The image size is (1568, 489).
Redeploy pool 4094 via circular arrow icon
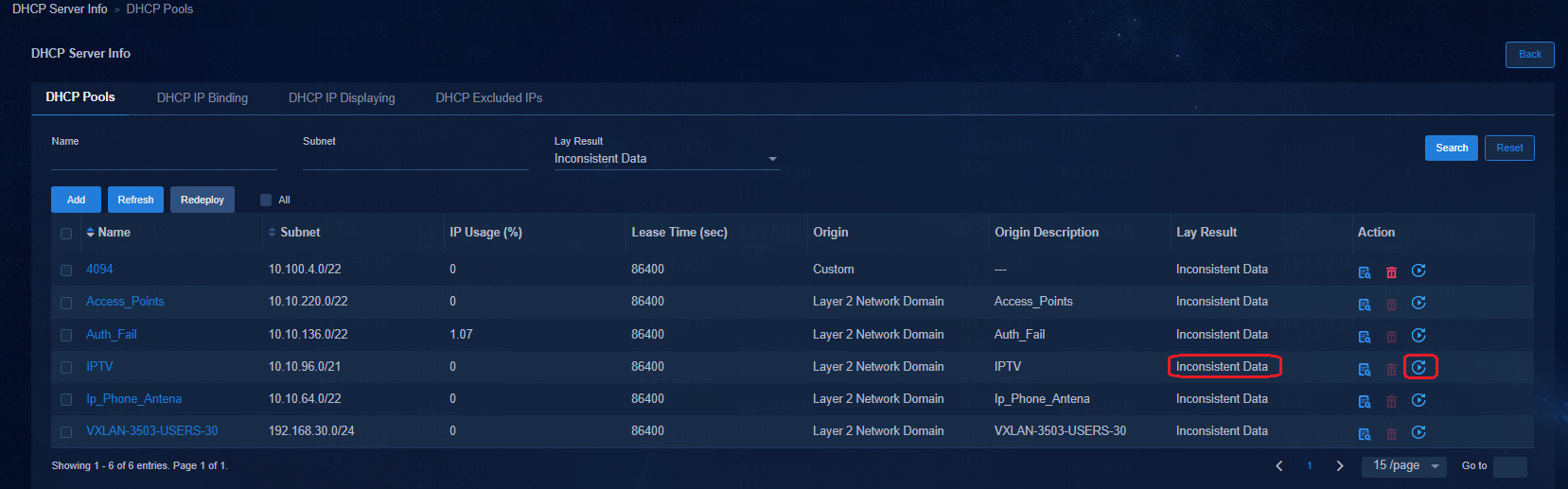pyautogui.click(x=1418, y=271)
